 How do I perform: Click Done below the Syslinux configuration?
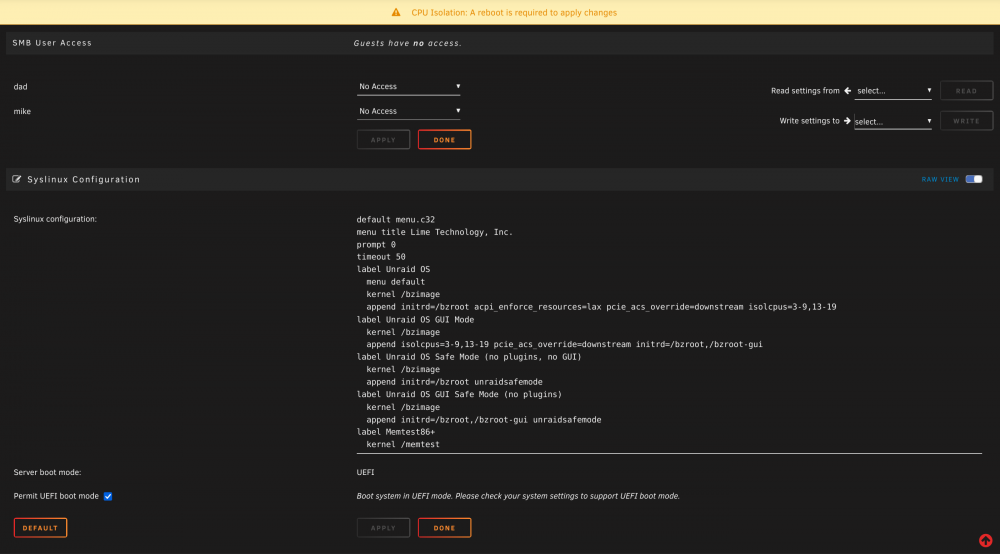(x=445, y=528)
